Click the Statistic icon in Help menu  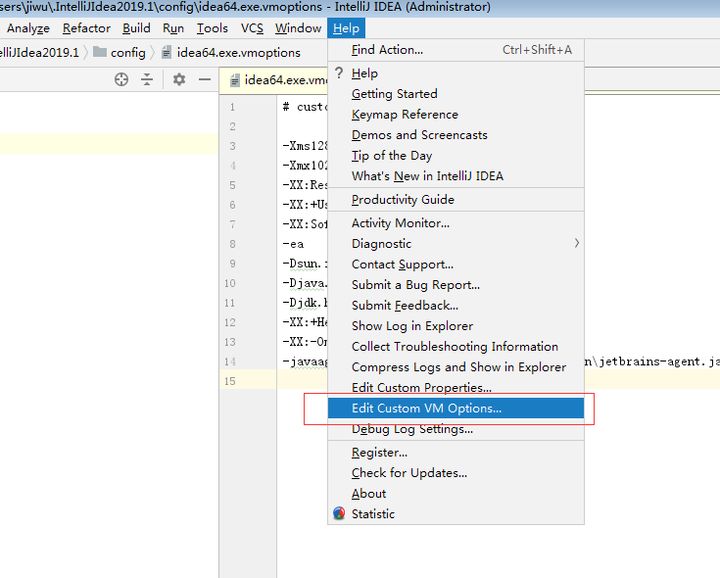click(x=339, y=514)
